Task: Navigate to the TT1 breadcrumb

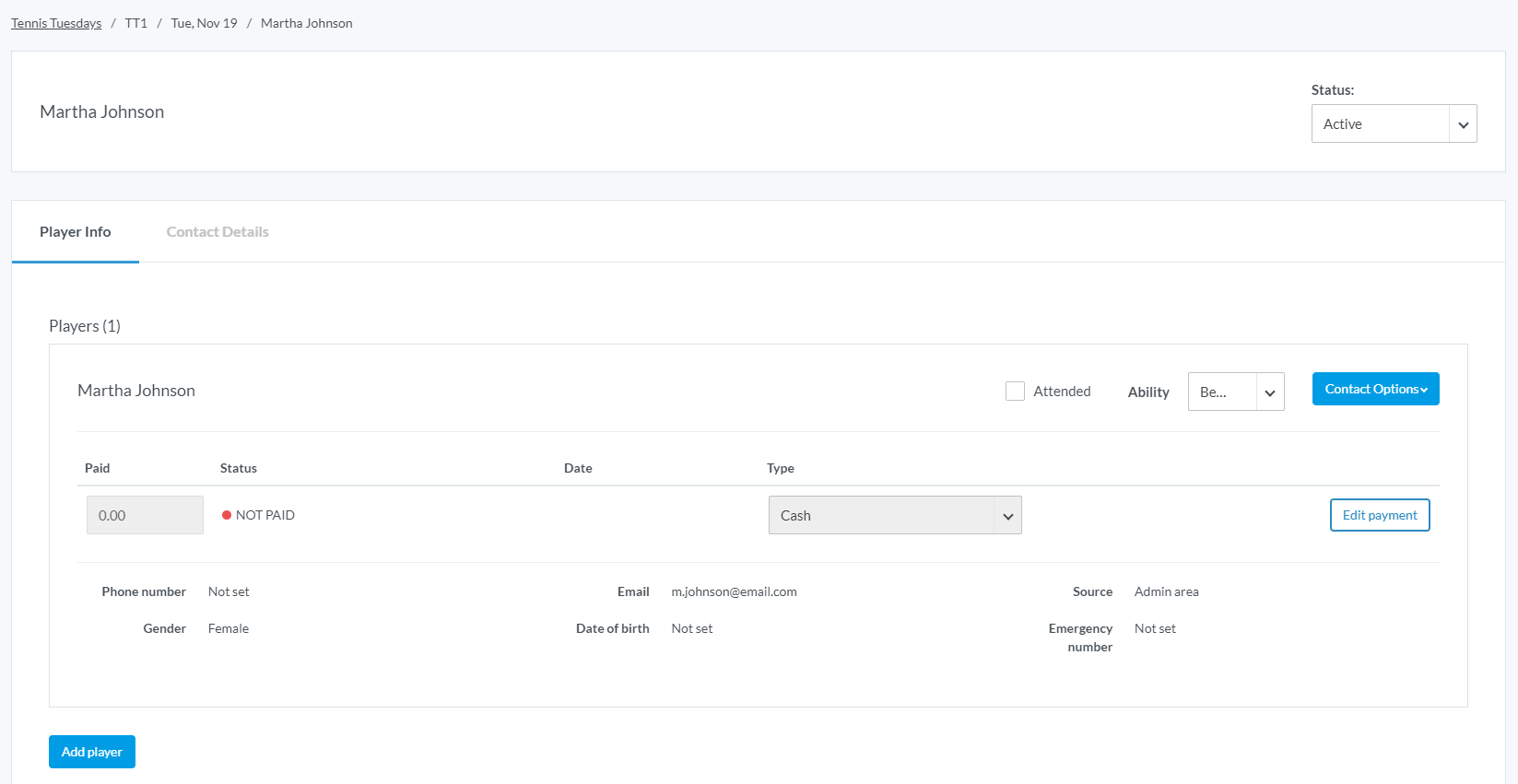Action: tap(136, 23)
